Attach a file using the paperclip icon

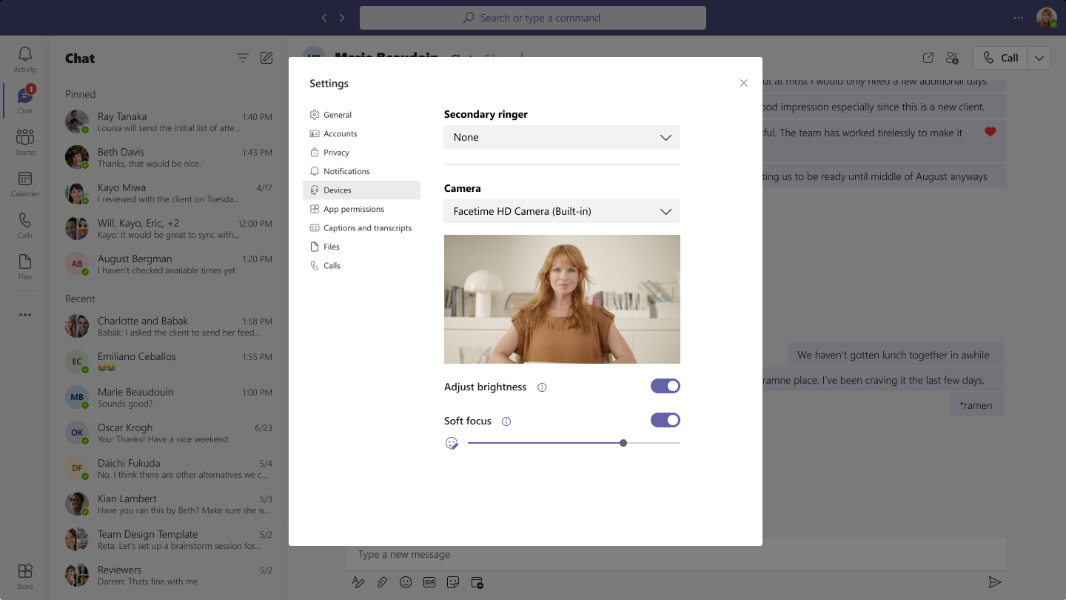381,582
